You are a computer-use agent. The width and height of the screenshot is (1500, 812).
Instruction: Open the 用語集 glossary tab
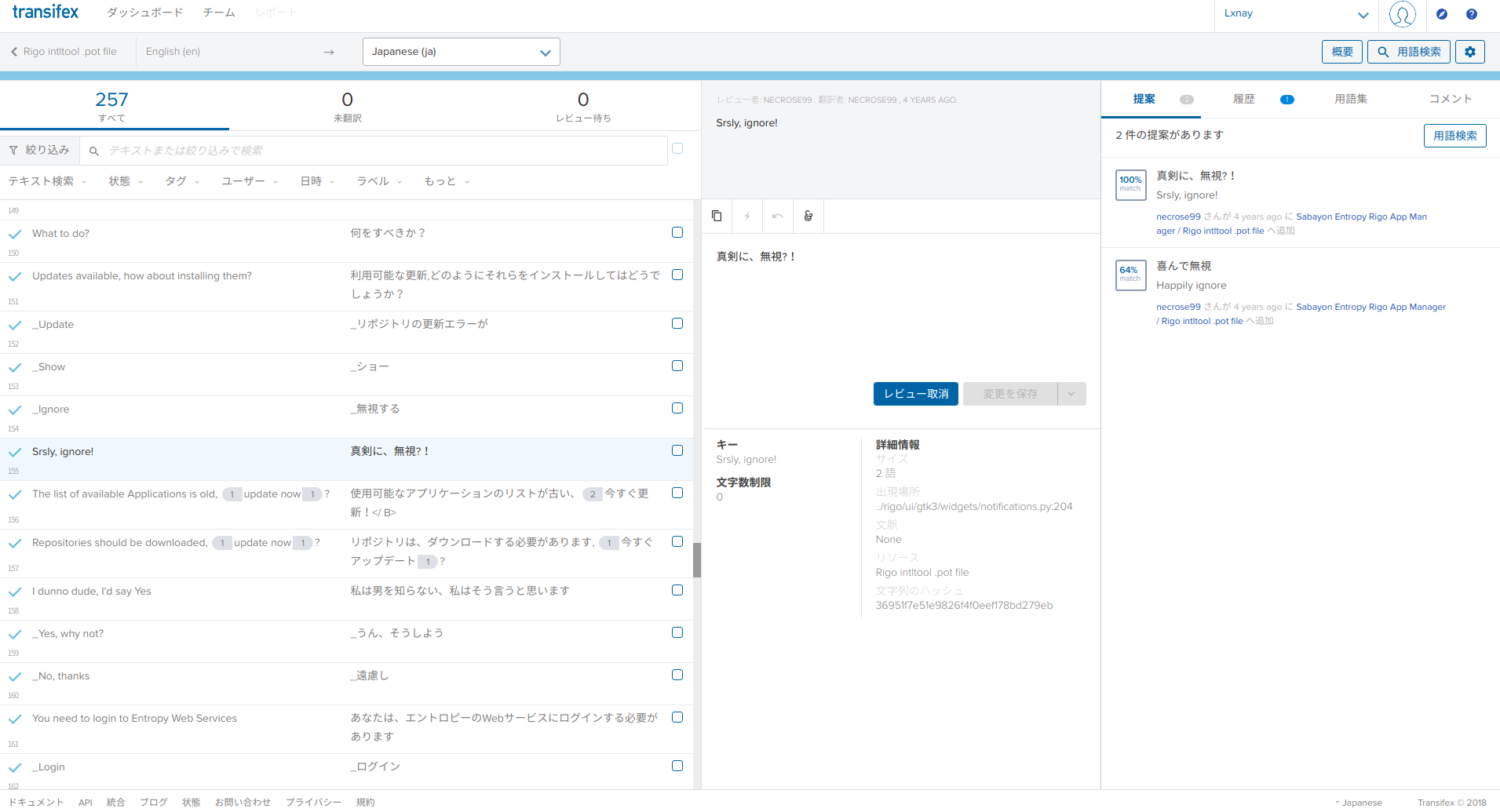pos(1350,99)
